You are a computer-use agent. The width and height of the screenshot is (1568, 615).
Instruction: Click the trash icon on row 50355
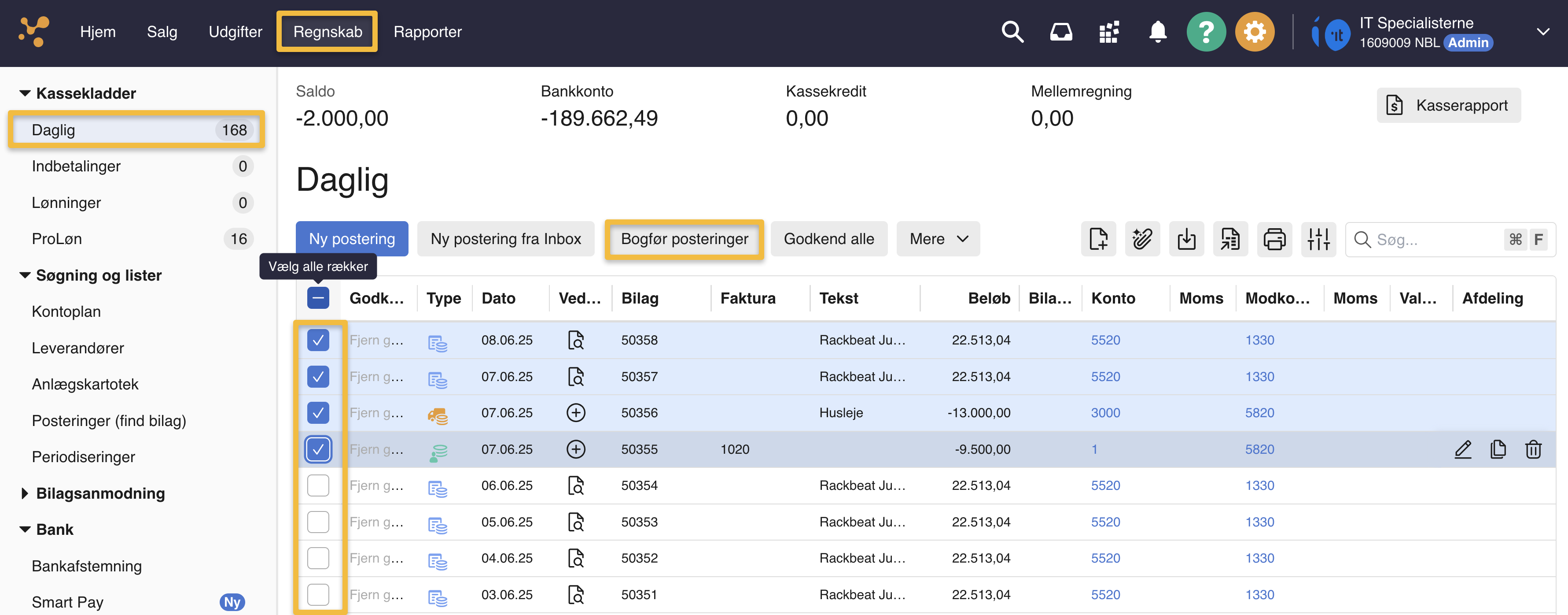1533,449
